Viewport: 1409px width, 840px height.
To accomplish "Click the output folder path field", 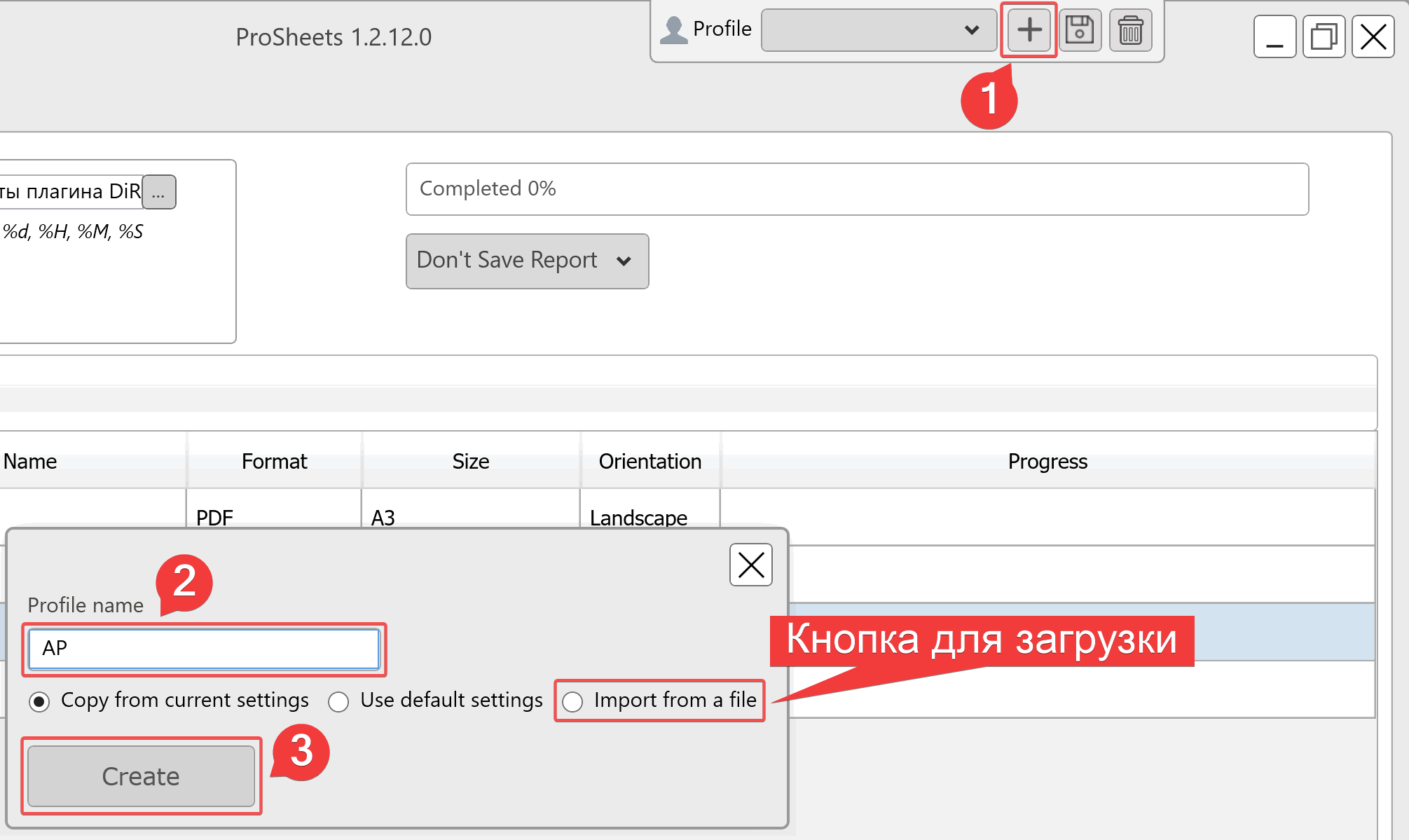I will 71,192.
